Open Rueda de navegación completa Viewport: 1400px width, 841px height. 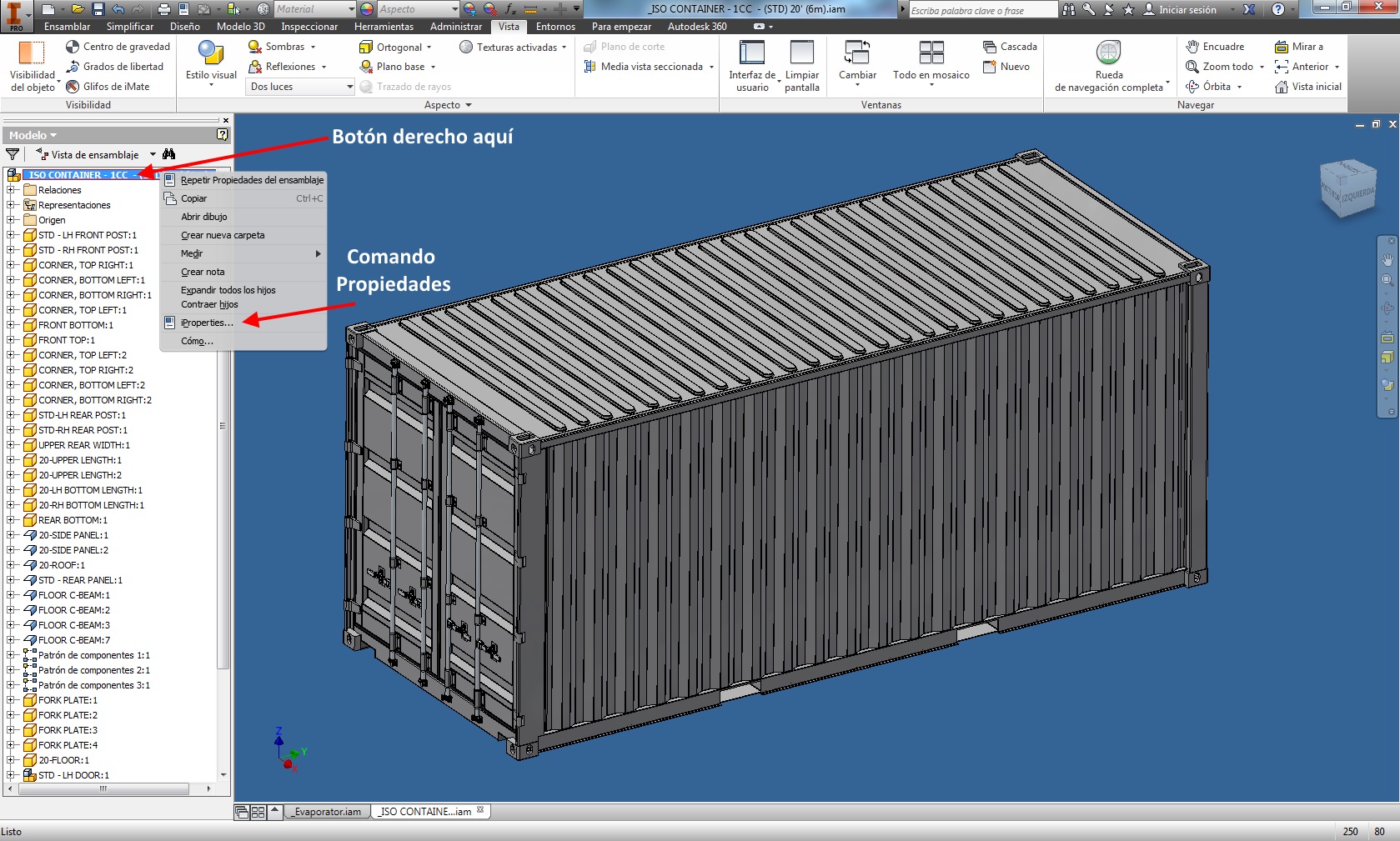[x=1109, y=66]
